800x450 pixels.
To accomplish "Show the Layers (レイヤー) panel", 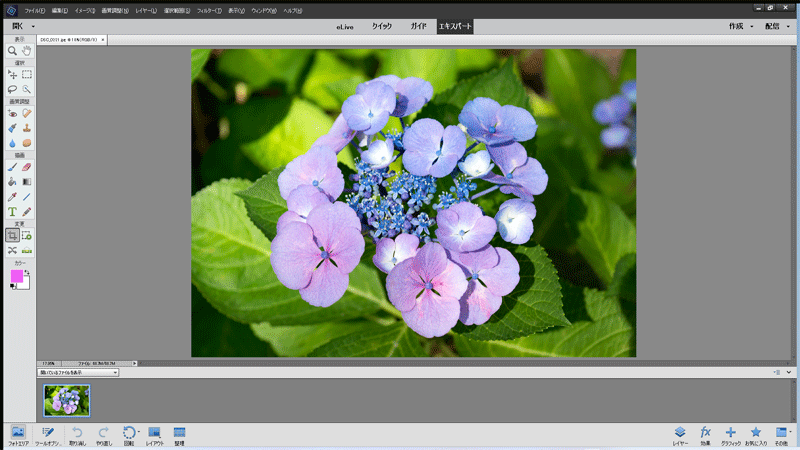I will coord(680,436).
